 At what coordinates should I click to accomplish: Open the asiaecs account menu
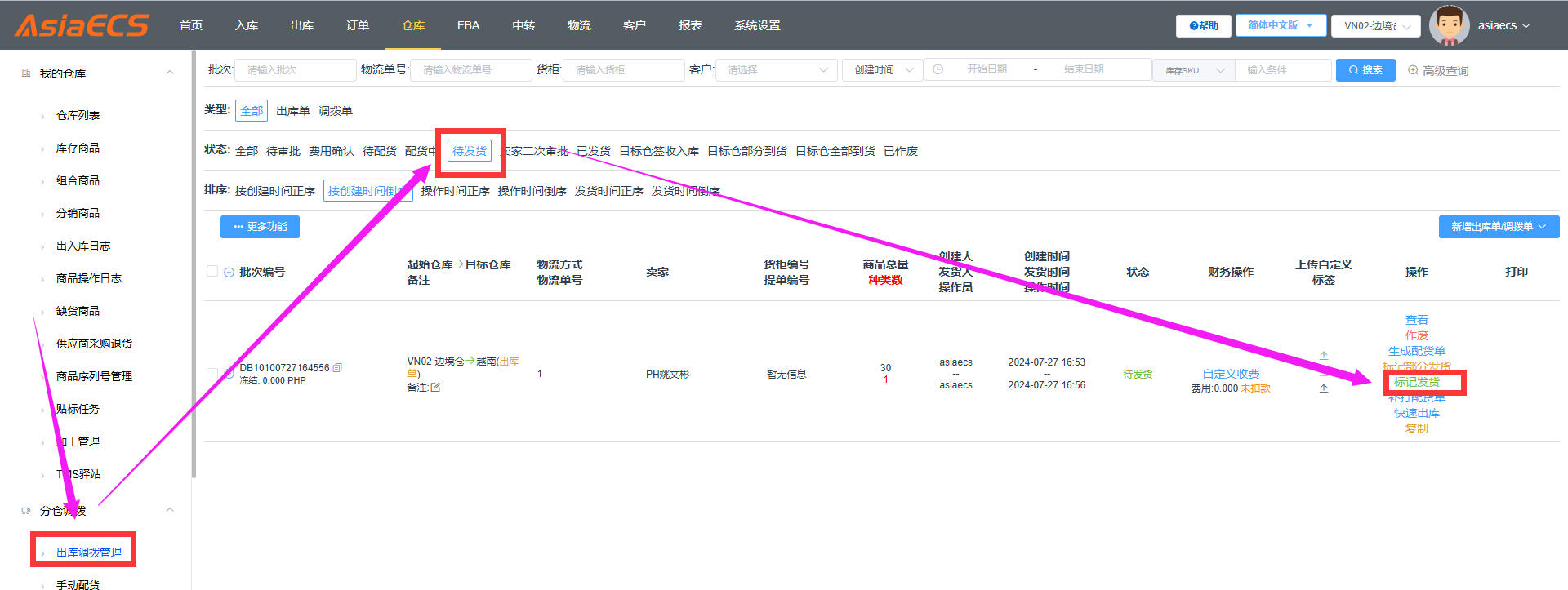tap(1503, 26)
